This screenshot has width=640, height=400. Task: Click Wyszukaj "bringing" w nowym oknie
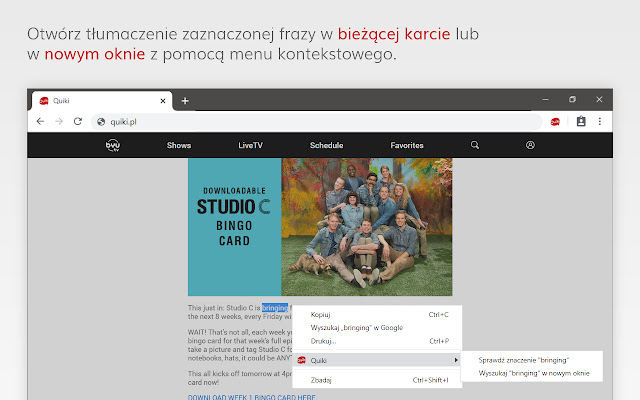click(534, 373)
